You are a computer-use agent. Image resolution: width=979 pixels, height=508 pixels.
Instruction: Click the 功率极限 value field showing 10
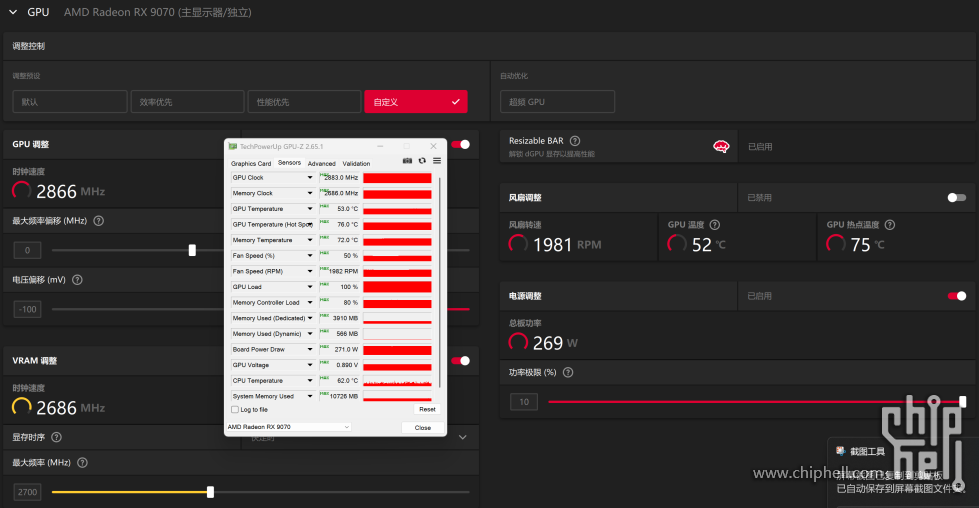click(524, 402)
